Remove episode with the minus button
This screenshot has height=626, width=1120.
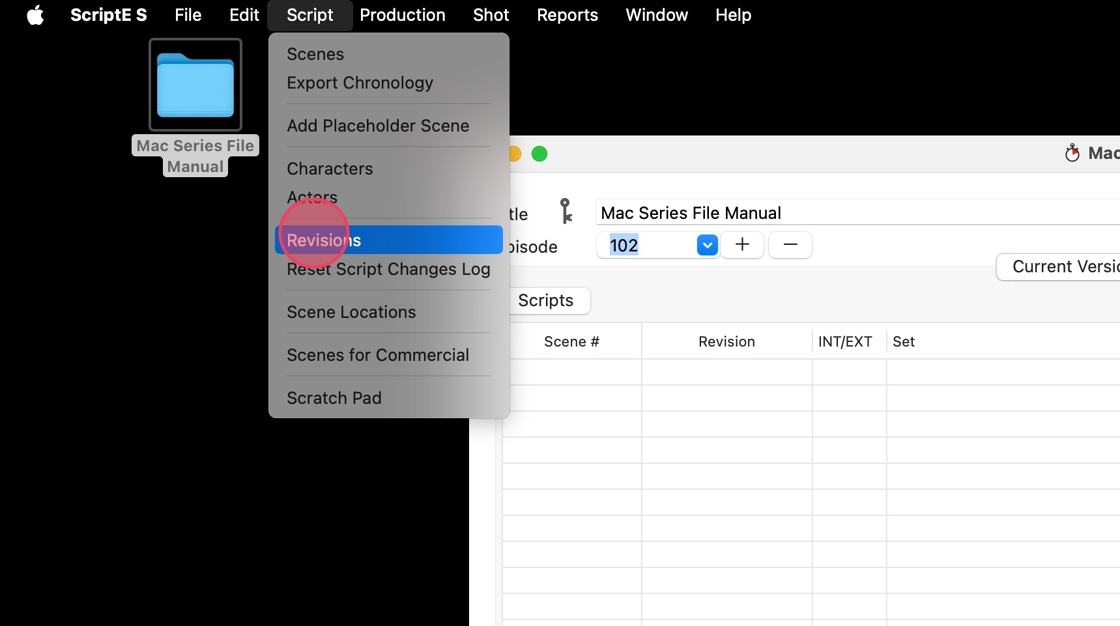(x=790, y=244)
